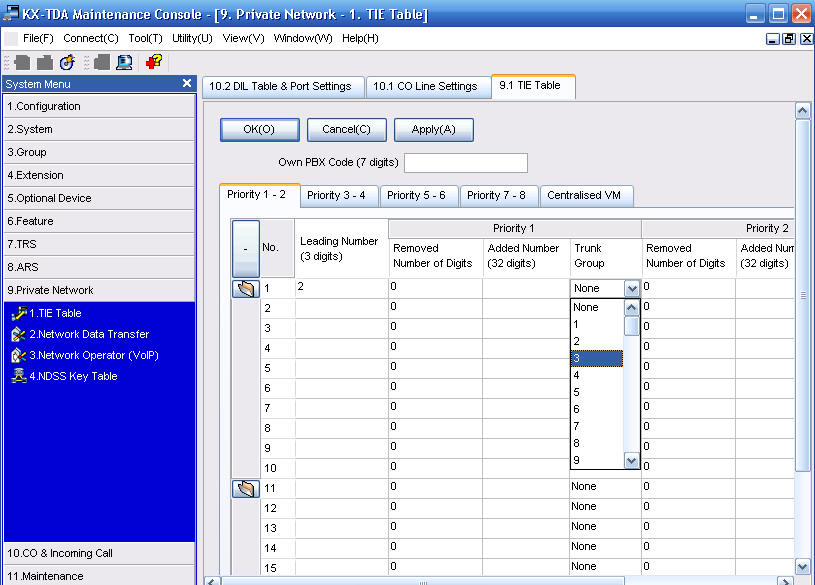Click the menu bar document icon

tap(11, 38)
